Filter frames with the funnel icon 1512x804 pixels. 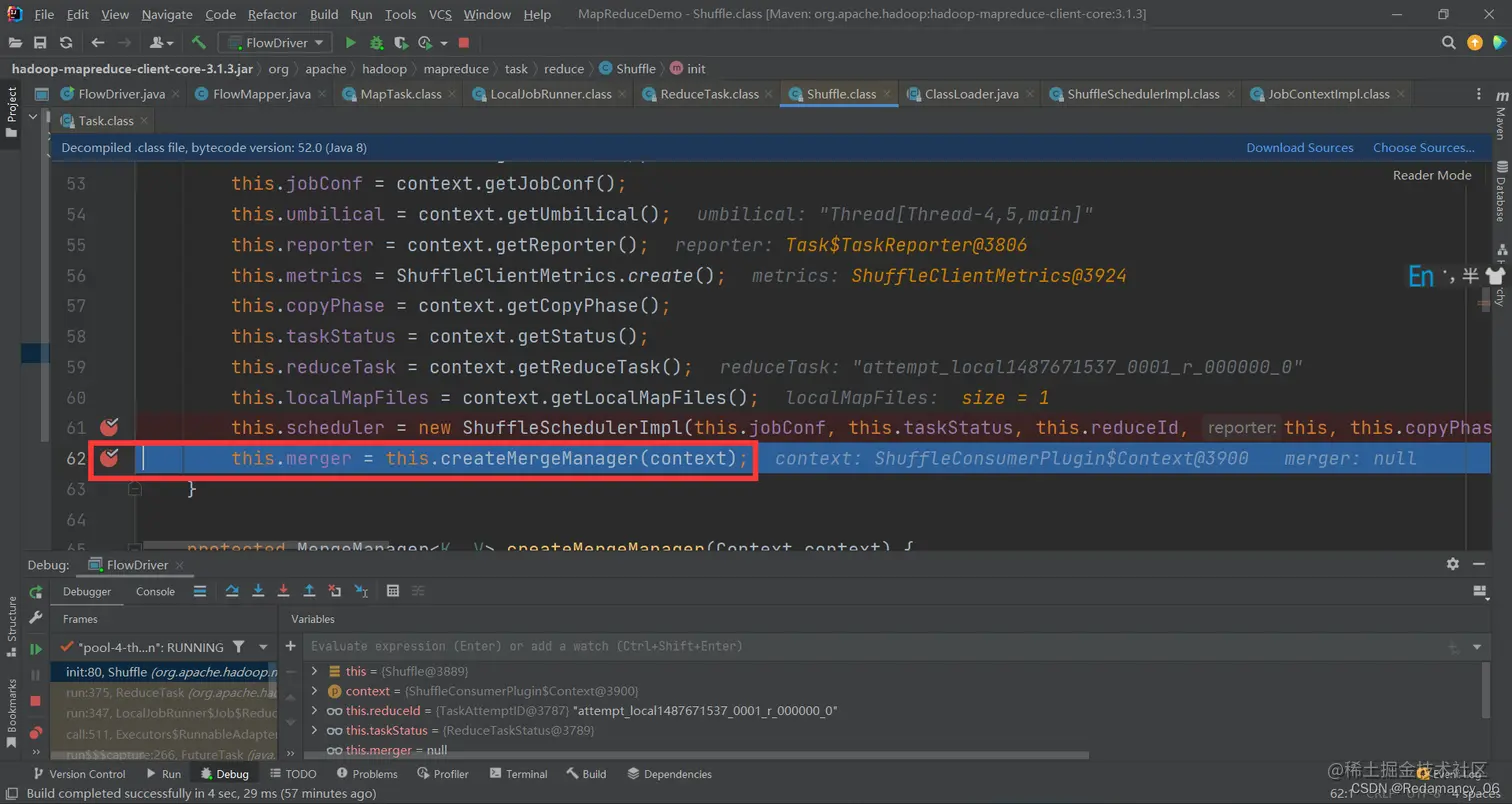[x=238, y=647]
